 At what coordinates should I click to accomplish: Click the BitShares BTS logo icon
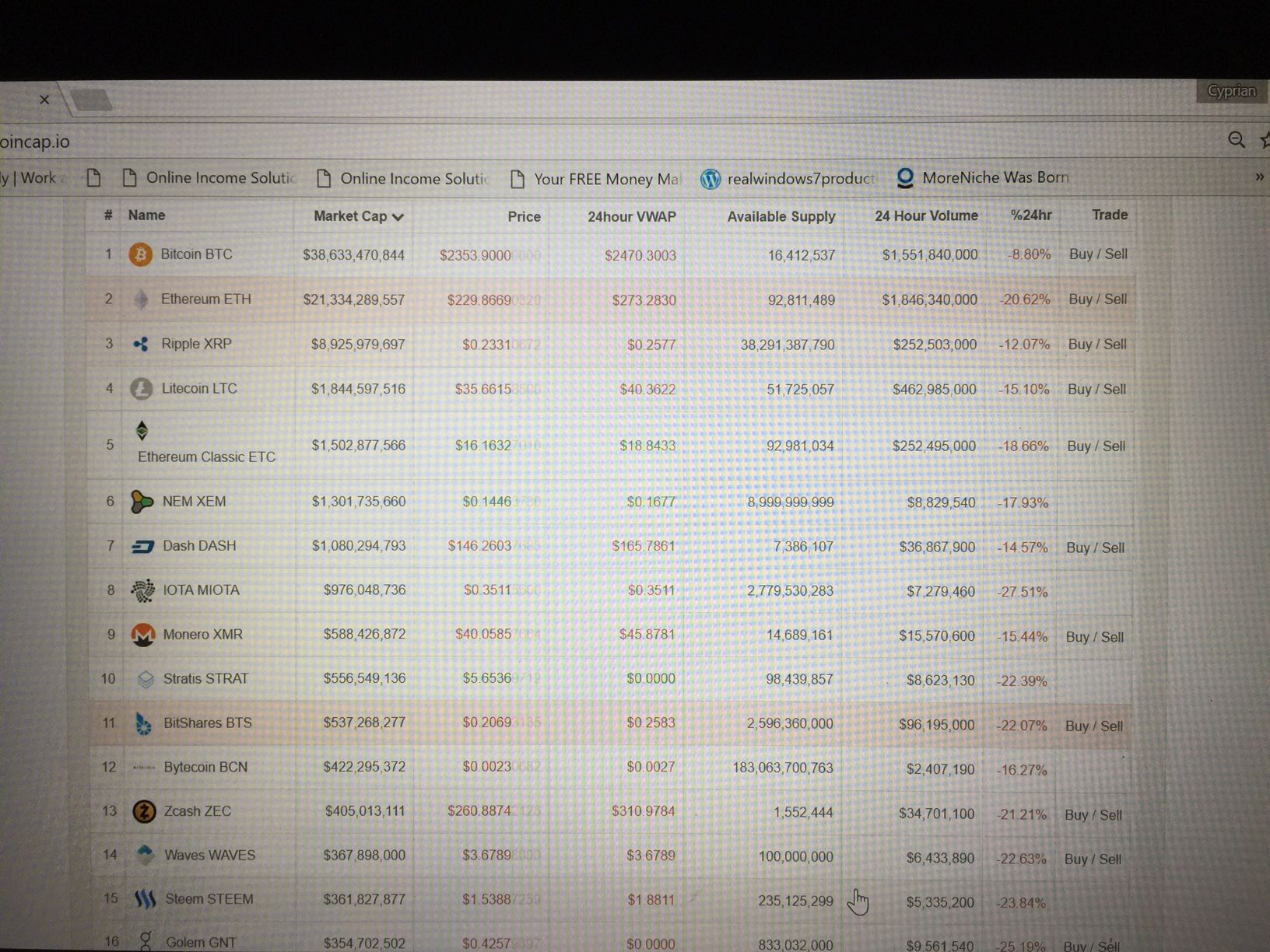coord(144,724)
